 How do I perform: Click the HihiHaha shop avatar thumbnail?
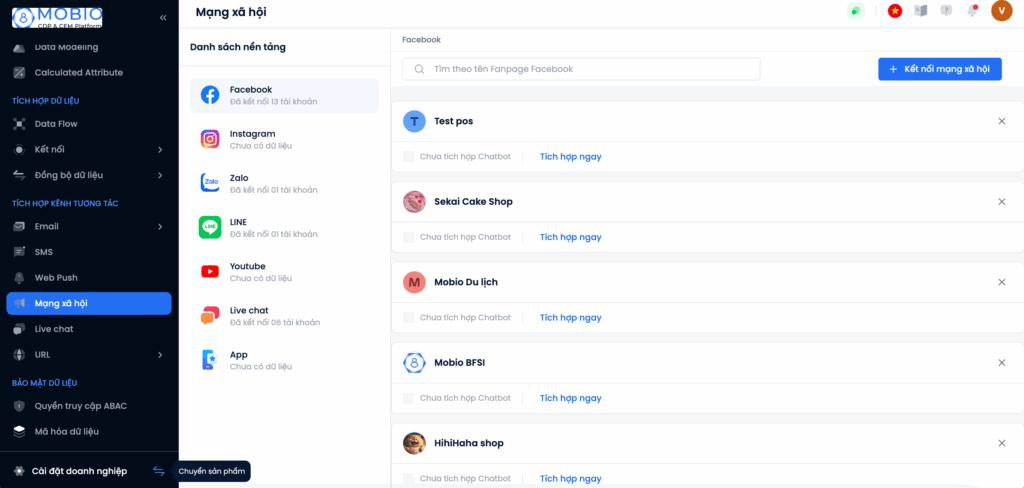(414, 443)
